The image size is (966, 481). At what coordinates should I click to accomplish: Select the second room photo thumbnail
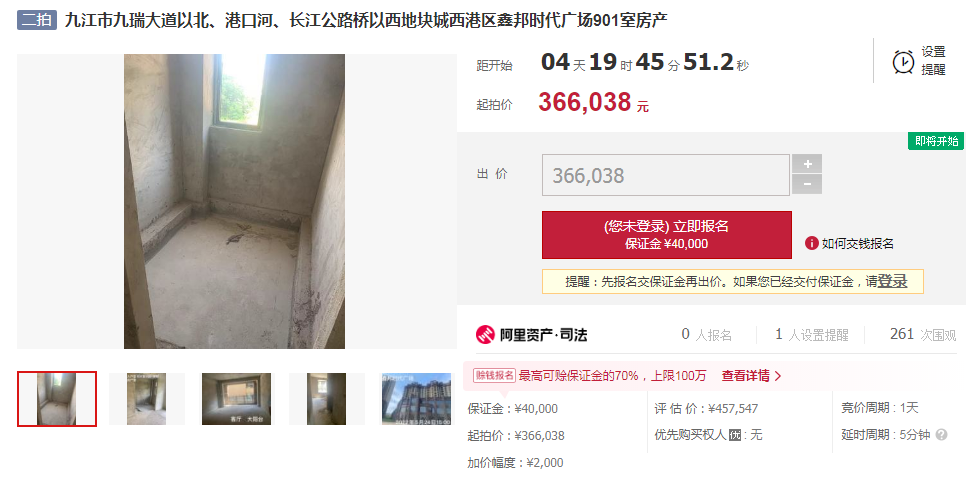click(x=147, y=398)
